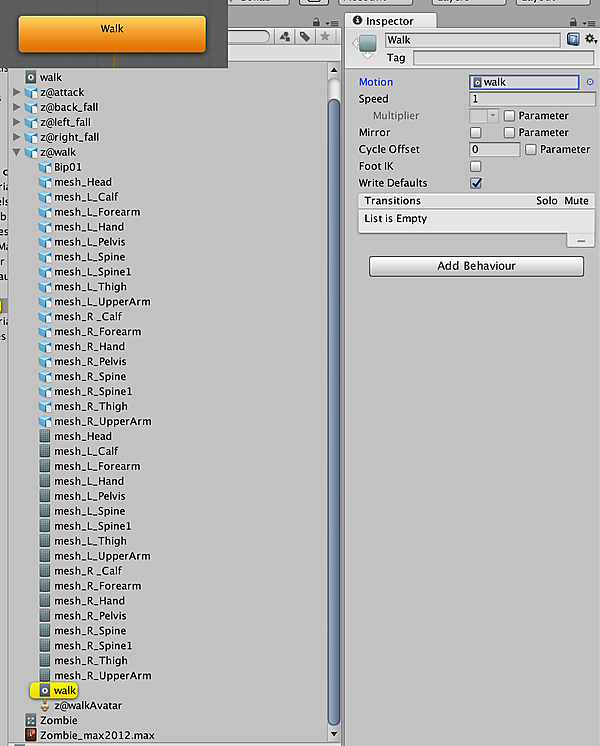Enable the Cycle Offset Parameter checkbox
The image size is (600, 746).
(x=531, y=149)
